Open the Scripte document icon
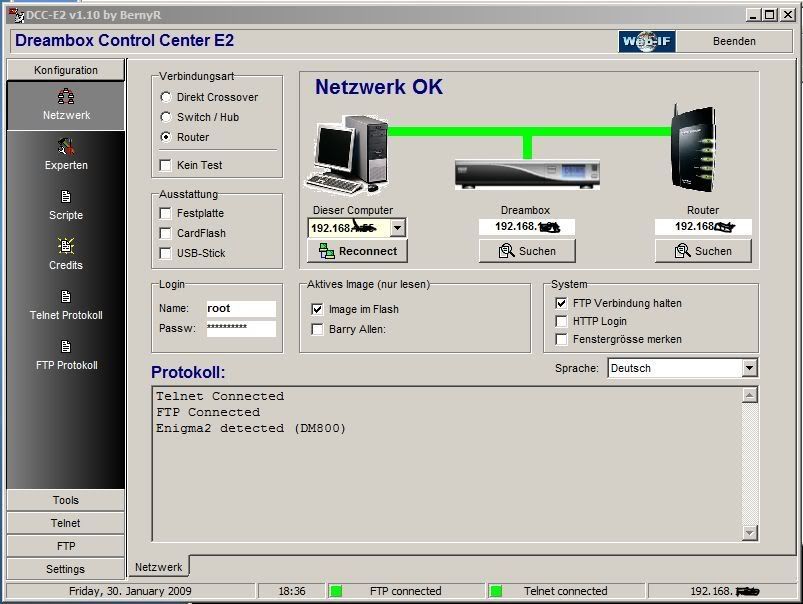 [x=66, y=196]
